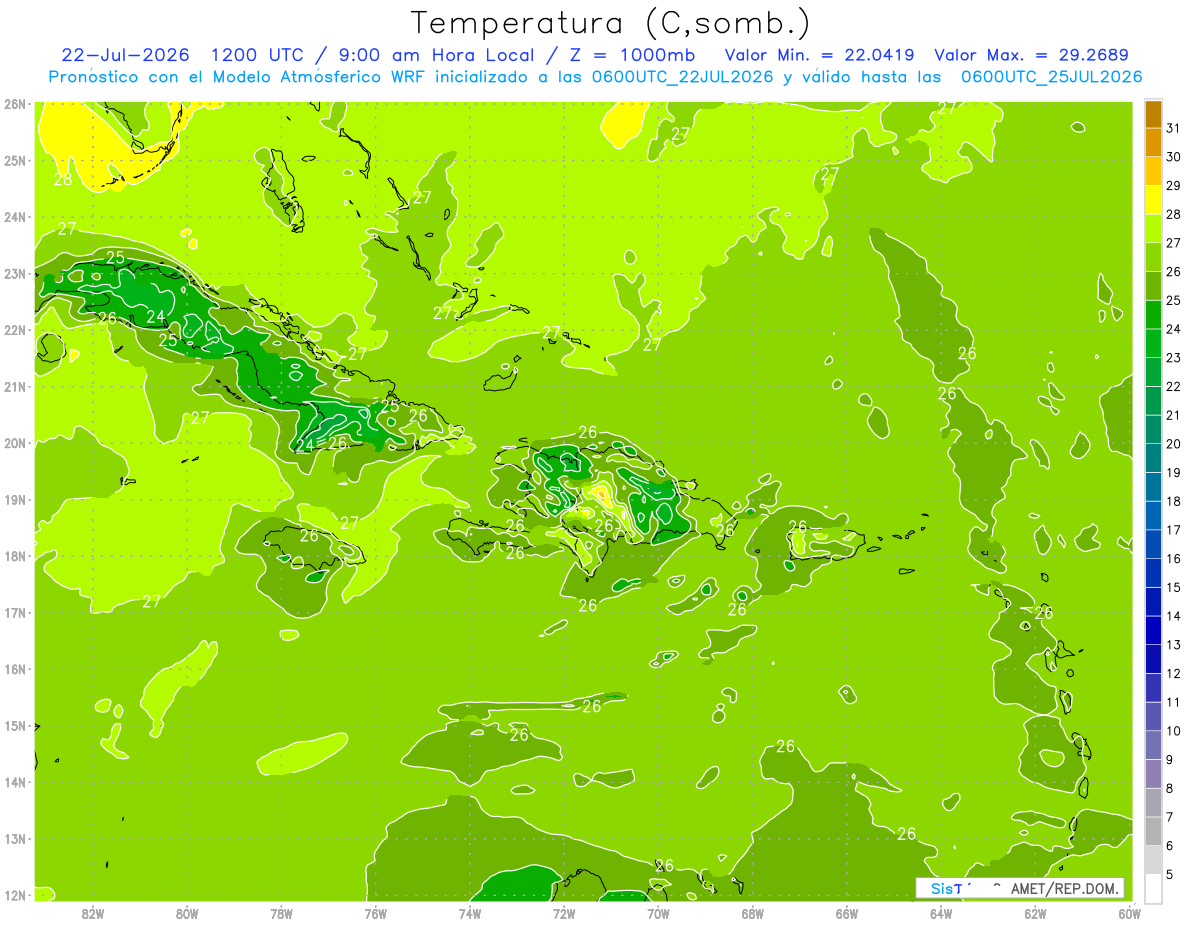Click the 62W longitude axis label

coord(1035,913)
